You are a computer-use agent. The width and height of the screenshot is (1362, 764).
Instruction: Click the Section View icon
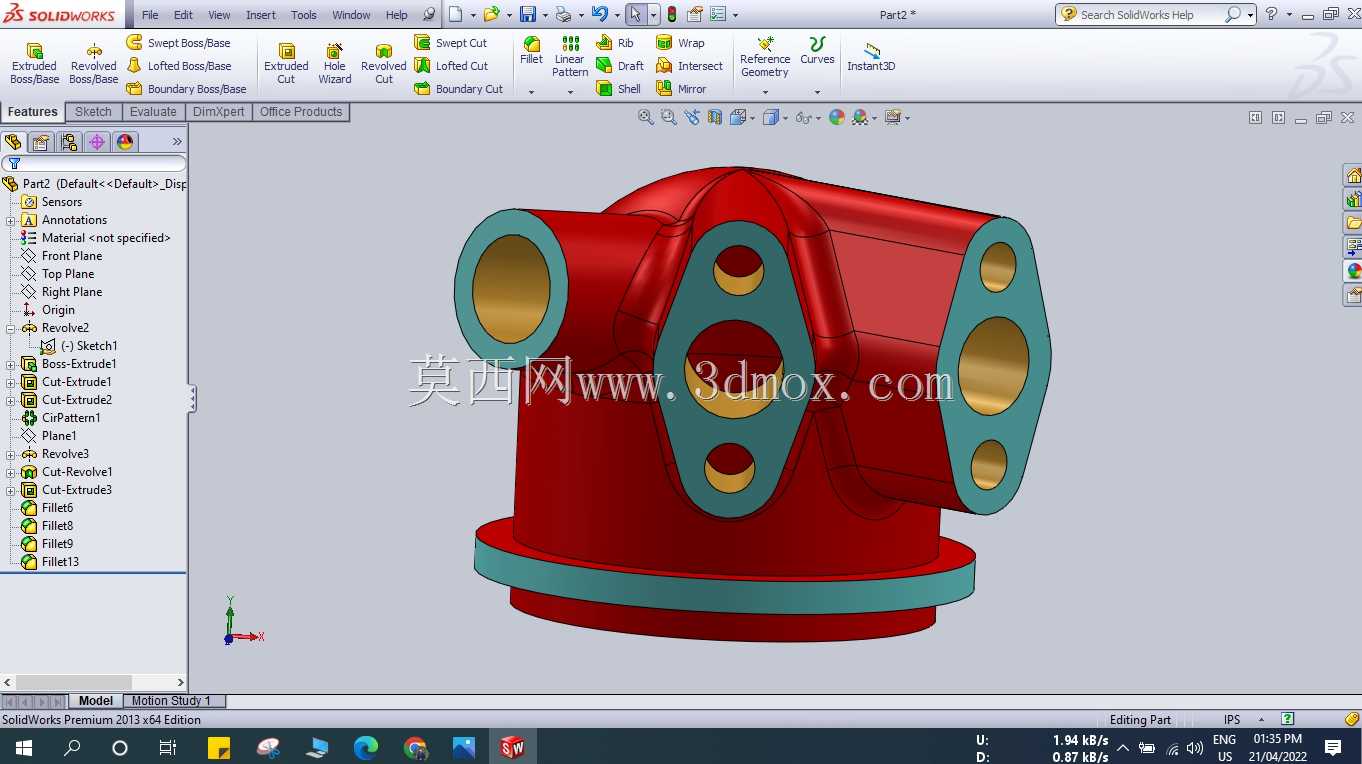(x=714, y=117)
